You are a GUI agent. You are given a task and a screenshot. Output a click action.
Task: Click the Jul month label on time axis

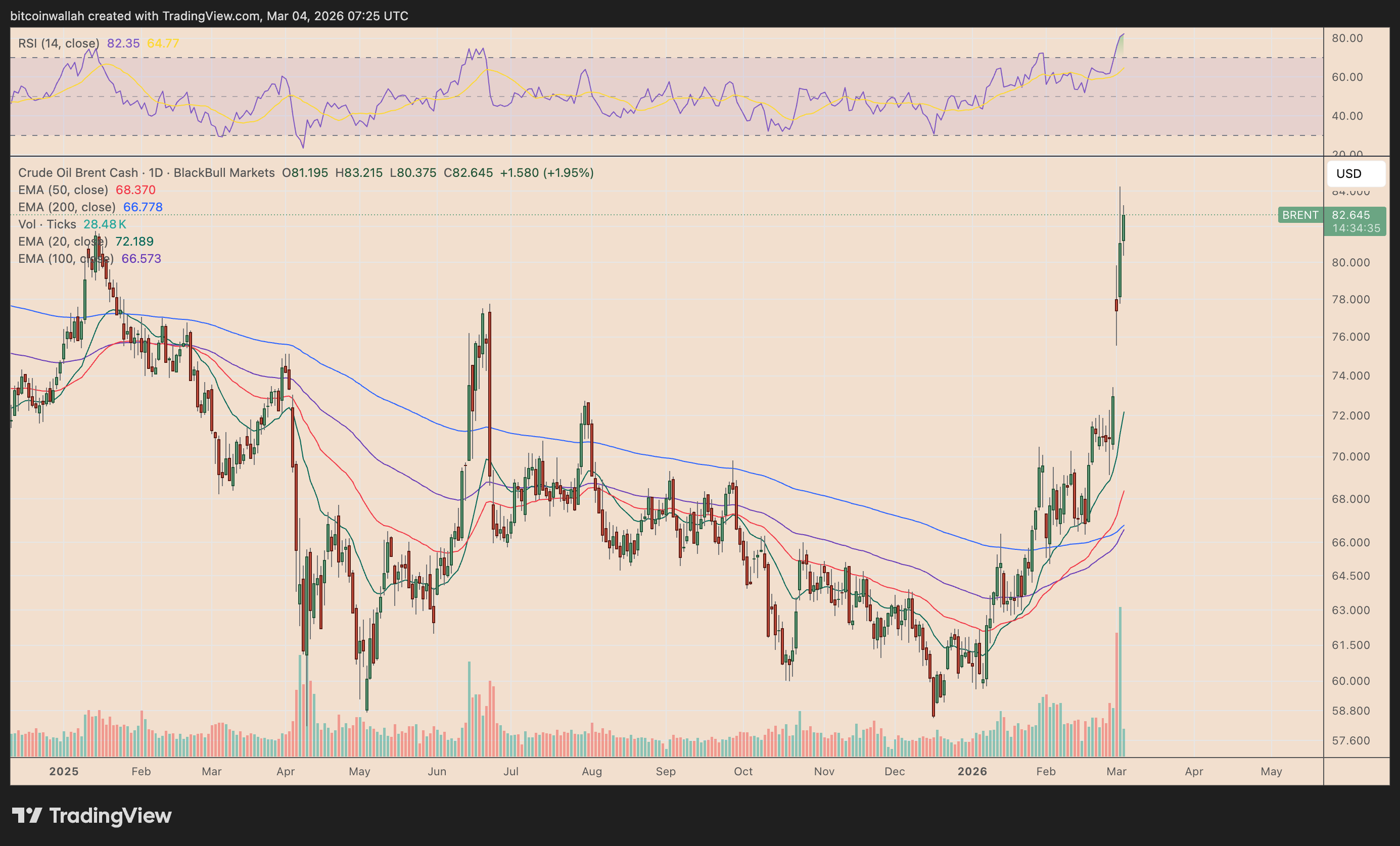(511, 772)
